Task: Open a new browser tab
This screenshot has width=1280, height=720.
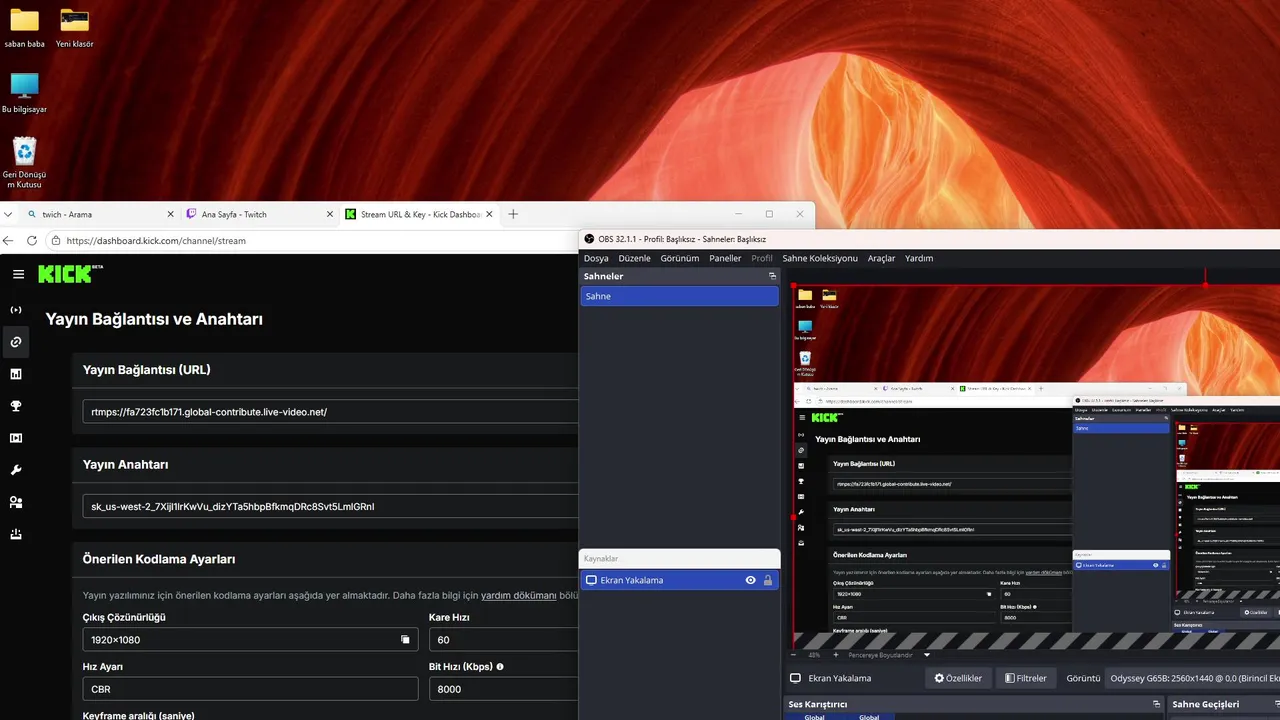Action: (513, 214)
